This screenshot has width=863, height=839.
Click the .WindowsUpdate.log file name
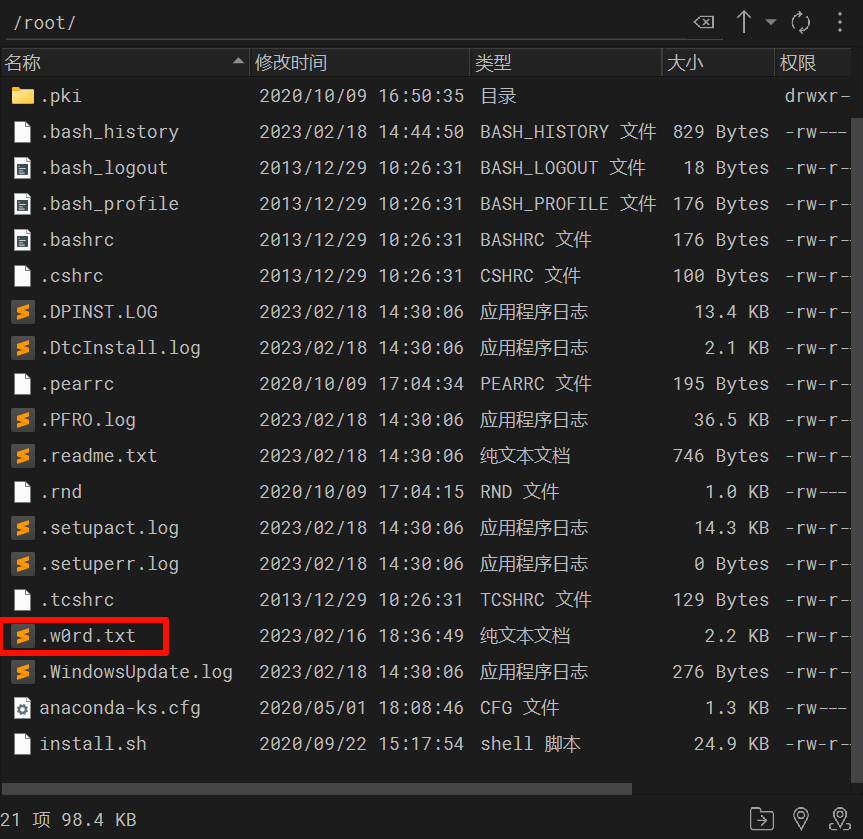pos(136,672)
